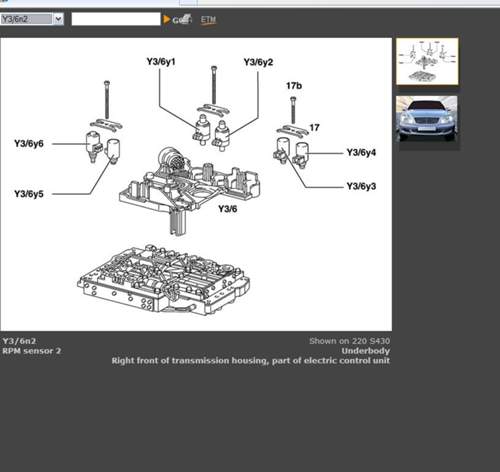Click the Go button with arrow
This screenshot has width=500, height=472.
pyautogui.click(x=177, y=19)
